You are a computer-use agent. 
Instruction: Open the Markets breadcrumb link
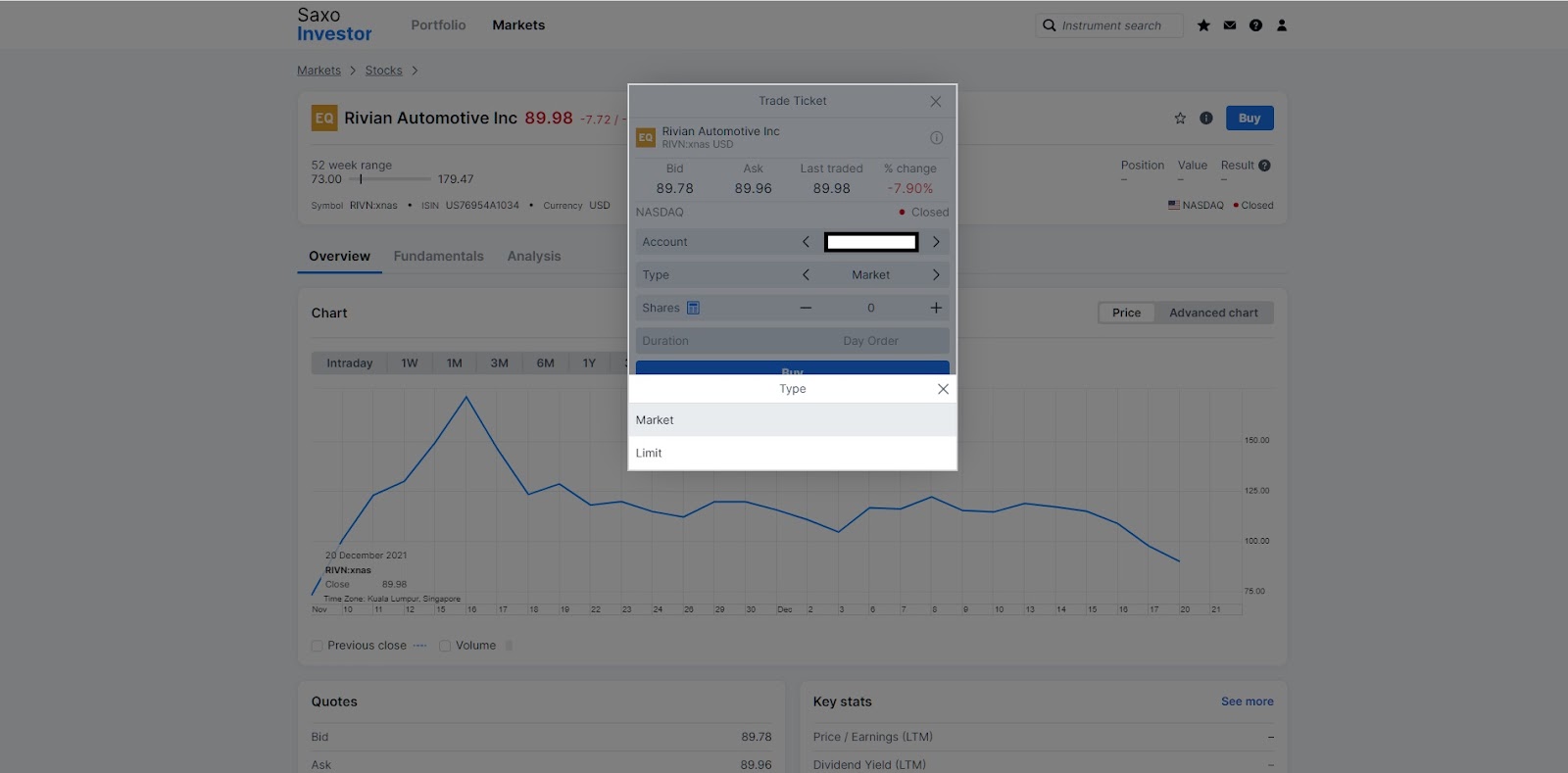pyautogui.click(x=319, y=71)
